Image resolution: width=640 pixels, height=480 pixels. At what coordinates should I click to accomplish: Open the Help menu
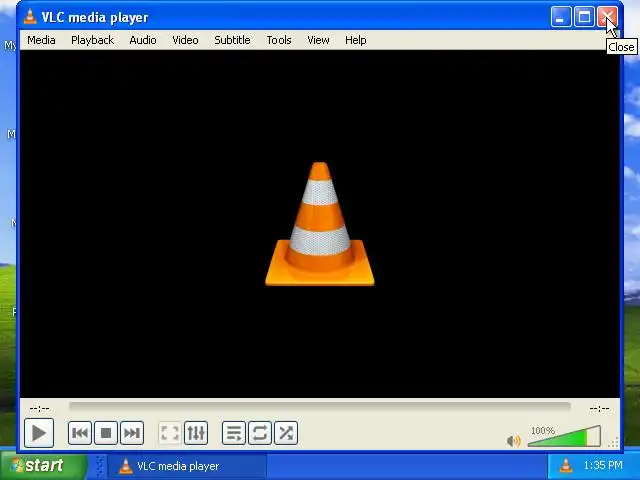356,40
